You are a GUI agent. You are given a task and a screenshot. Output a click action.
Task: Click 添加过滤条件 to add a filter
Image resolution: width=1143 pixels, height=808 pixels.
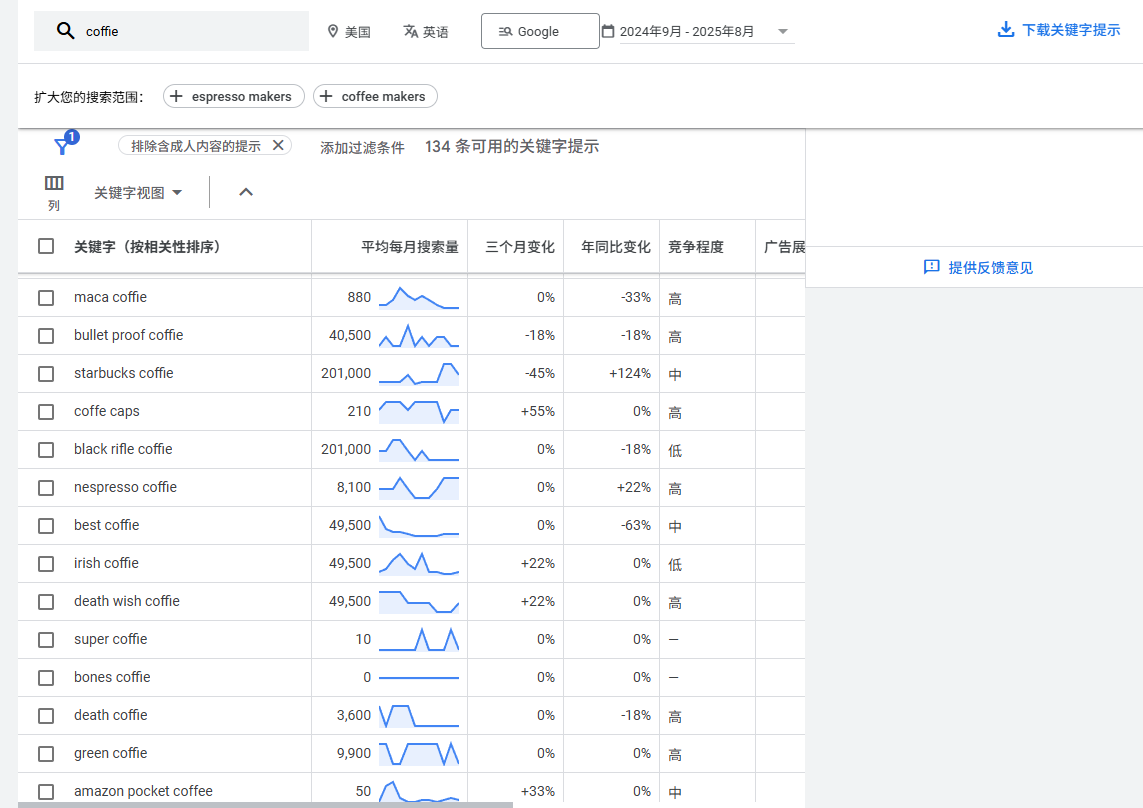click(x=362, y=147)
